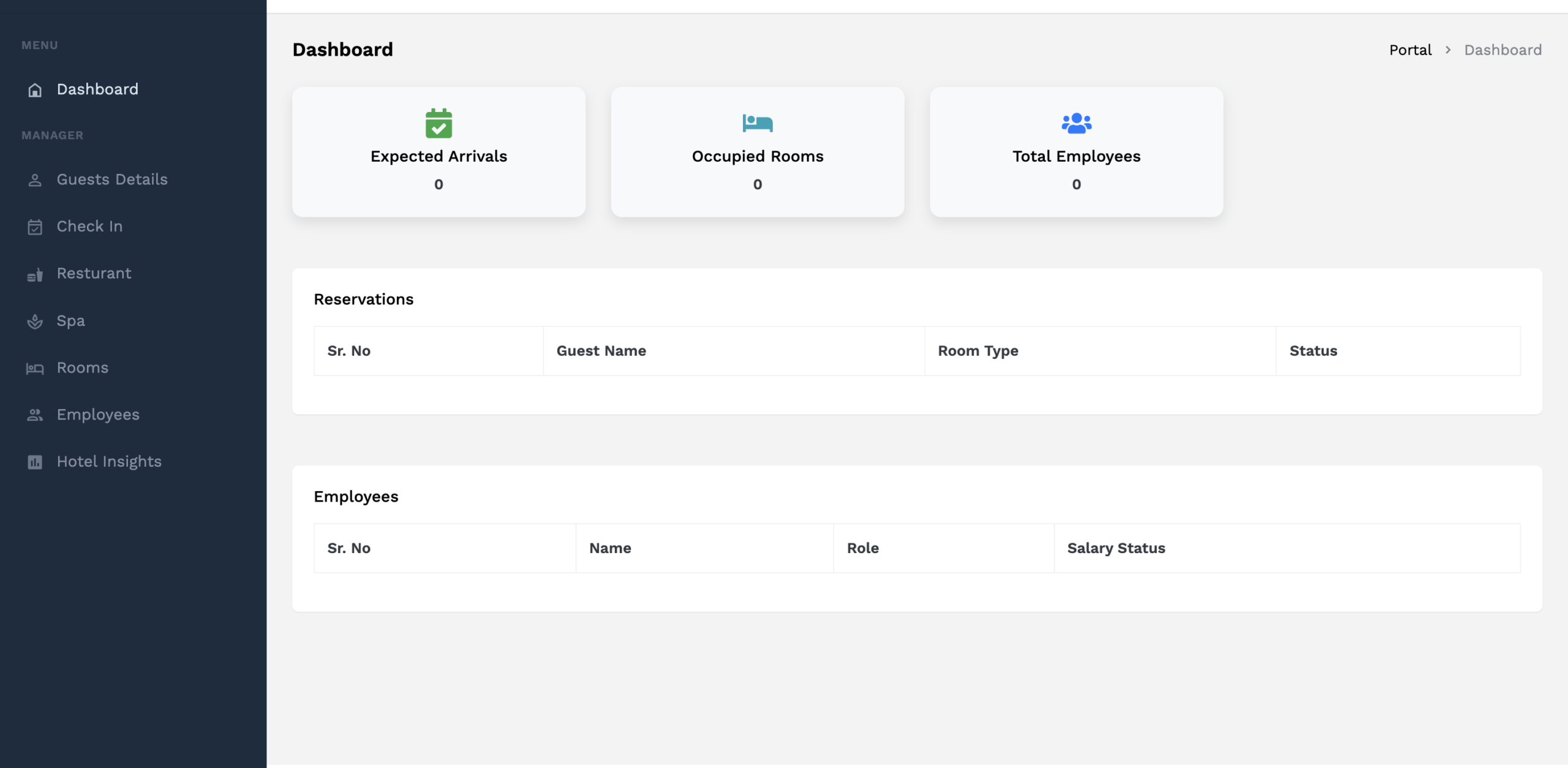Image resolution: width=1568 pixels, height=768 pixels.
Task: Click the Spa lotus icon
Action: tap(35, 322)
